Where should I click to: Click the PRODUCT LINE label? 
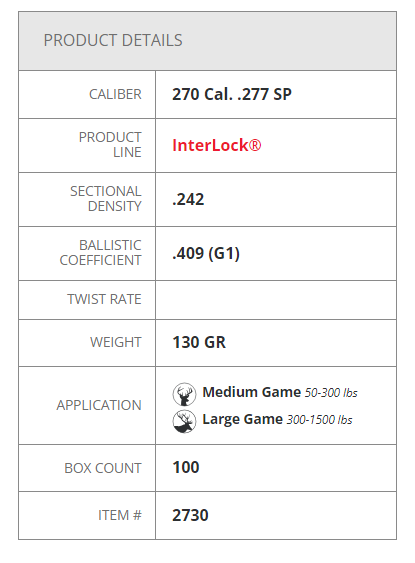110,145
